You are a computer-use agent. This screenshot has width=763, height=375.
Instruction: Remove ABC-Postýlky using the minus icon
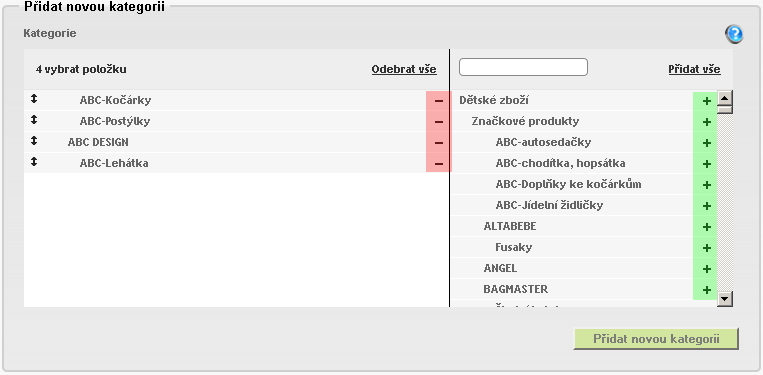[x=438, y=122]
